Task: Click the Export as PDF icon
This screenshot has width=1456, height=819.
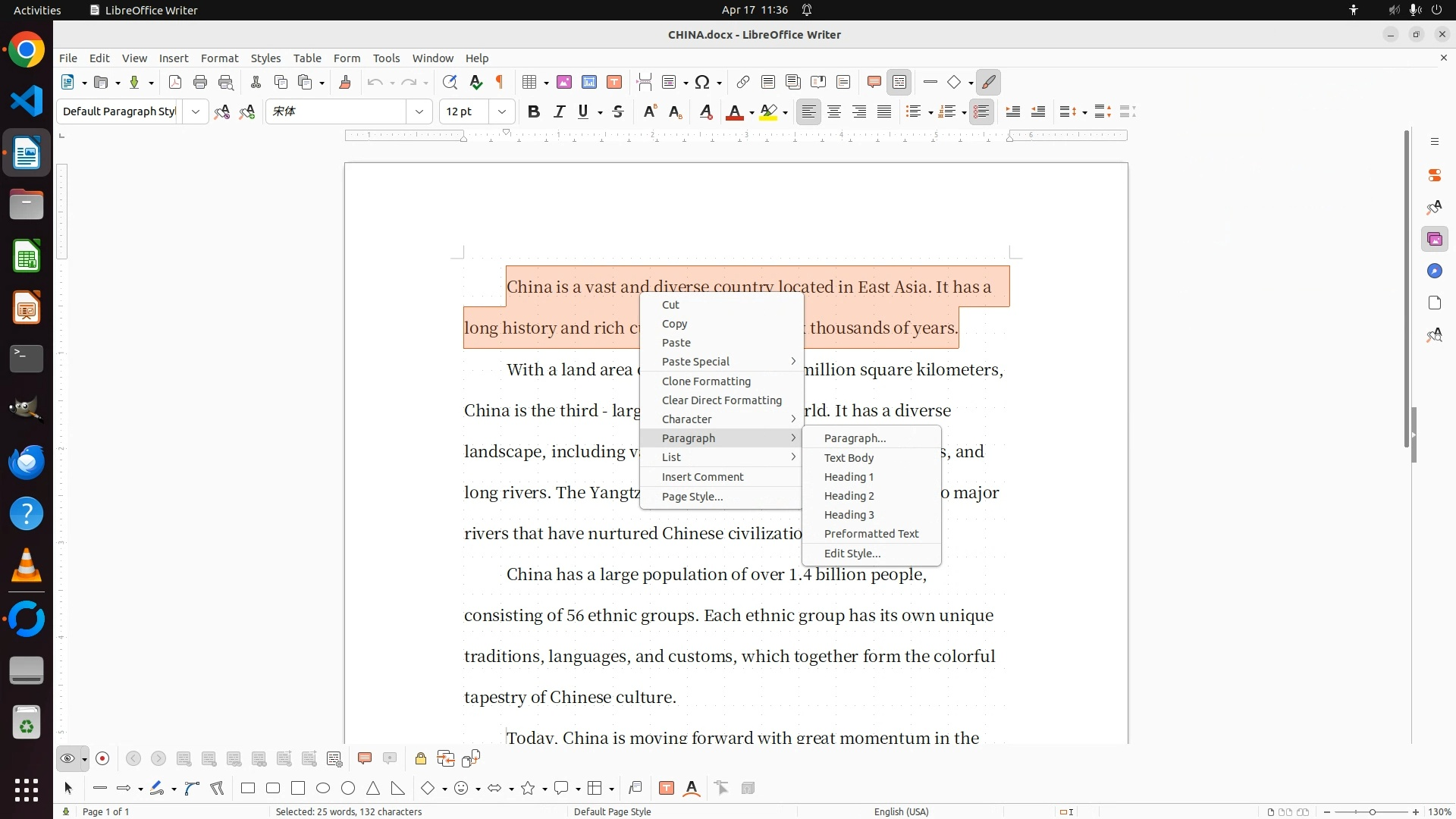Action: (175, 83)
